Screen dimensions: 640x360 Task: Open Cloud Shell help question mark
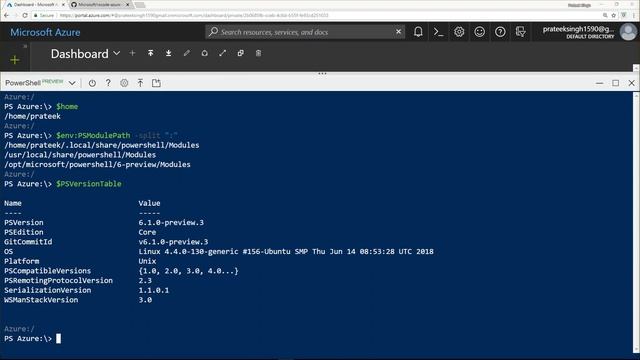108,83
